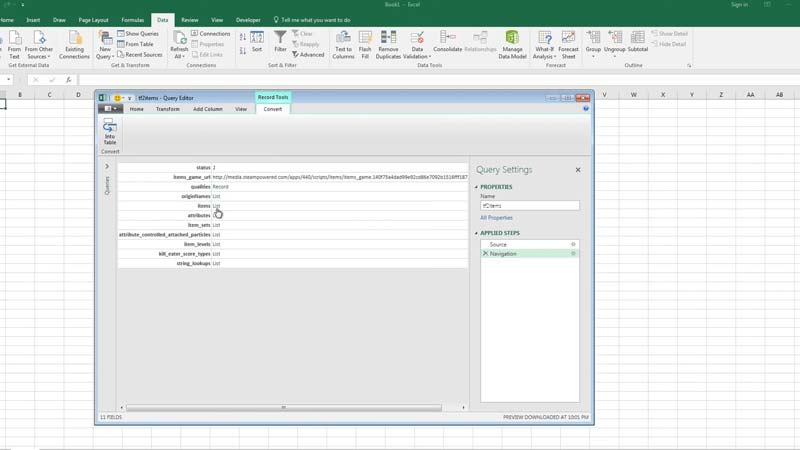Click the Subtotal button
Screen dimensions: 800x450
point(637,41)
